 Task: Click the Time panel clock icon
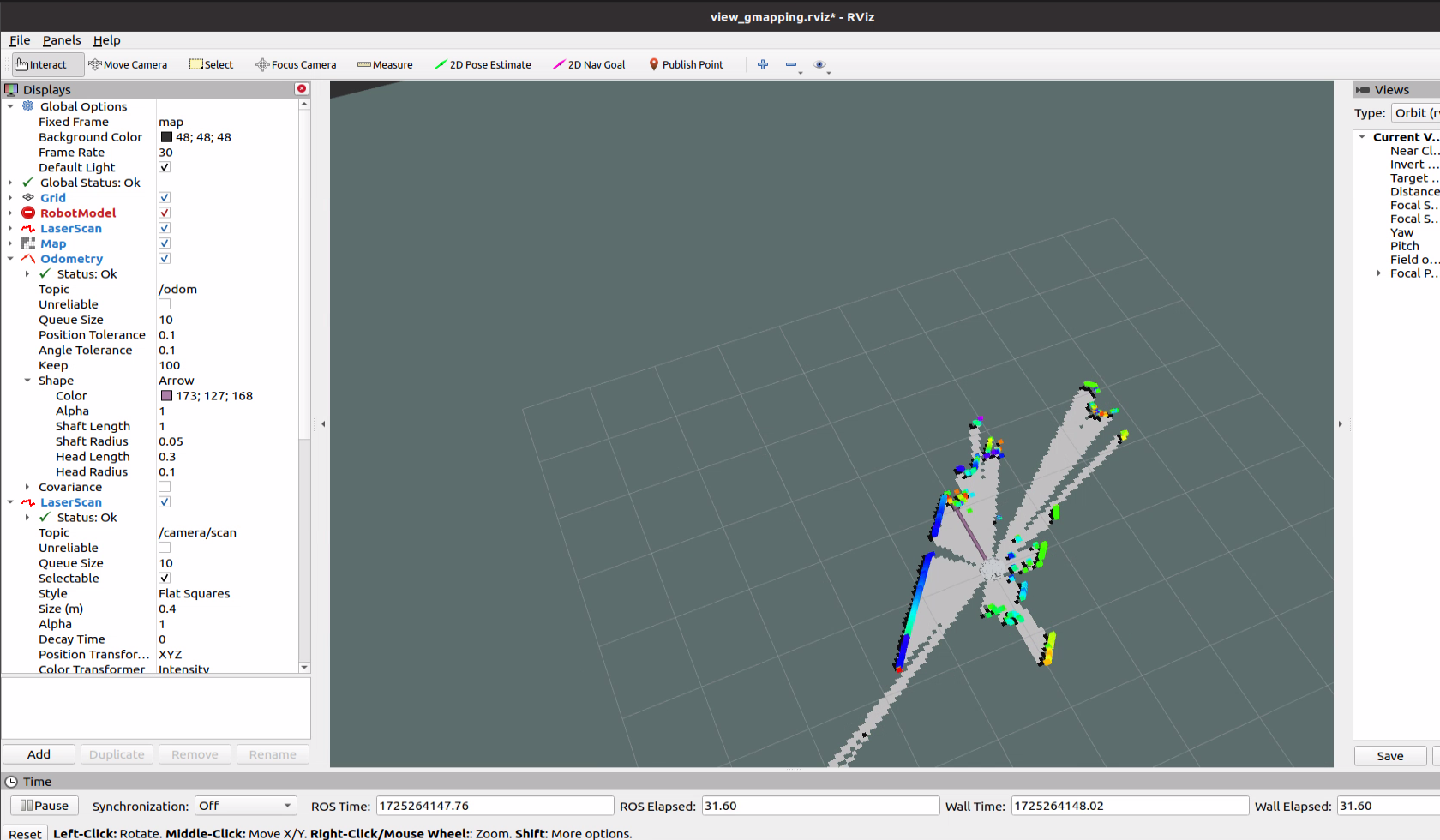11,782
